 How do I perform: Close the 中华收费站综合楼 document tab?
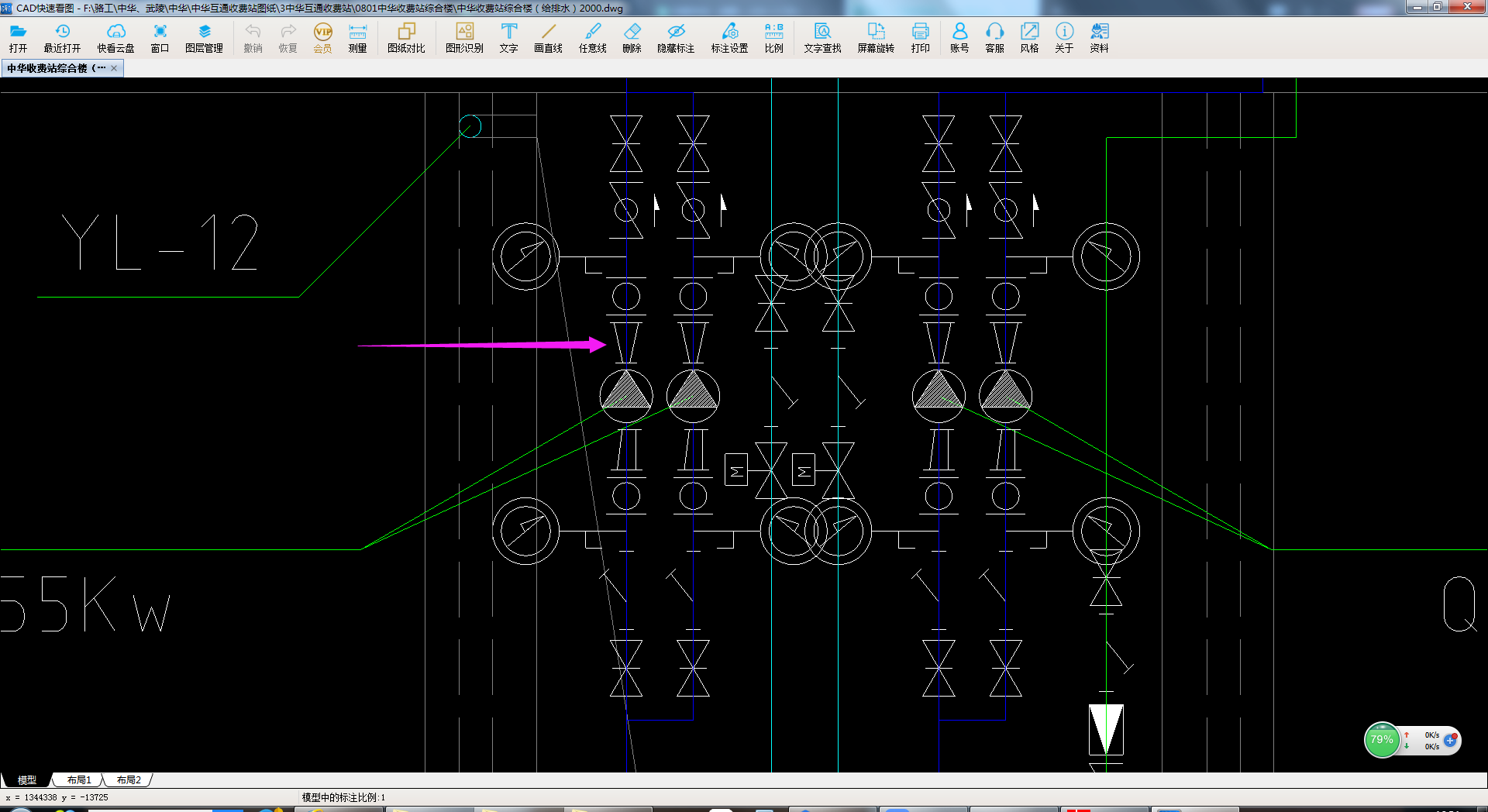coord(114,68)
